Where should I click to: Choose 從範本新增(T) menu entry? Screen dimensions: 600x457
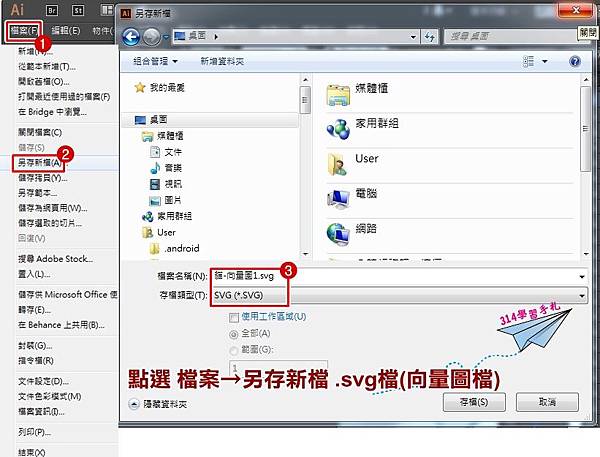[x=47, y=67]
